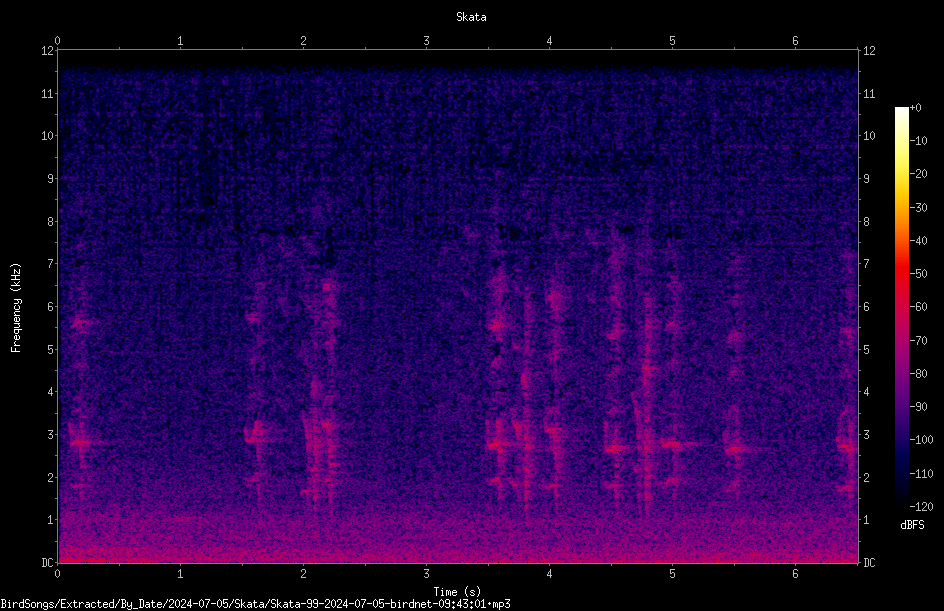
Task: Click "5" on the bottom time axis
Action: pyautogui.click(x=672, y=574)
